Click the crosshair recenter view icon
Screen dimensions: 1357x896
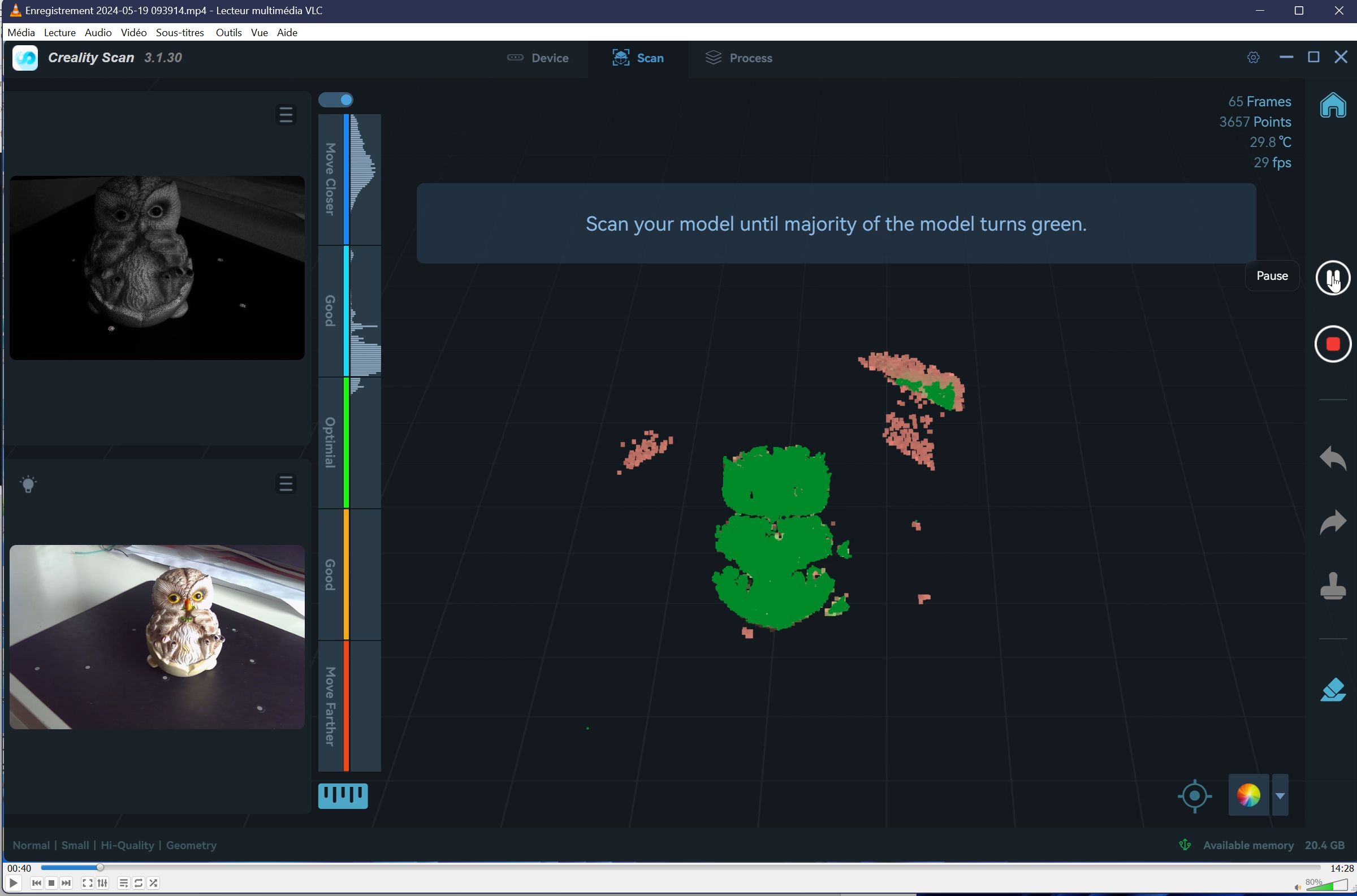click(x=1194, y=795)
